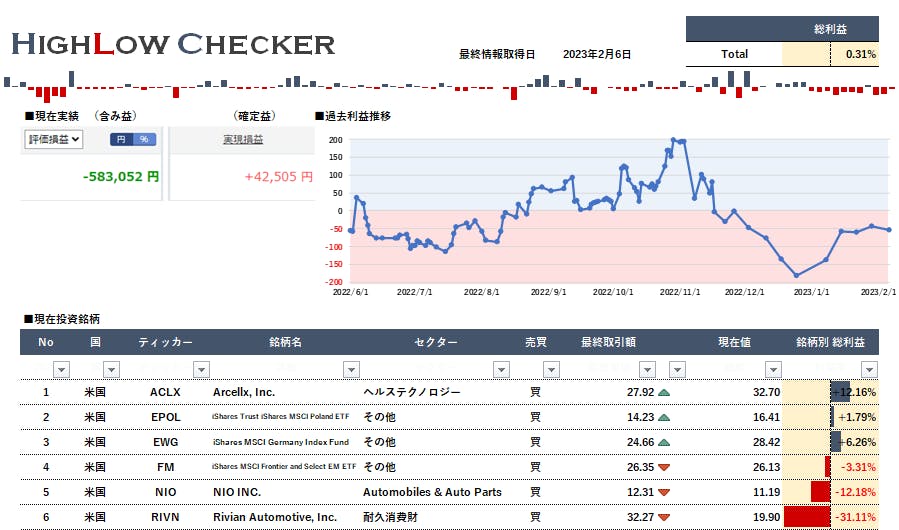Click the ACLX ticker cell
This screenshot has height=530, width=899.
click(165, 392)
